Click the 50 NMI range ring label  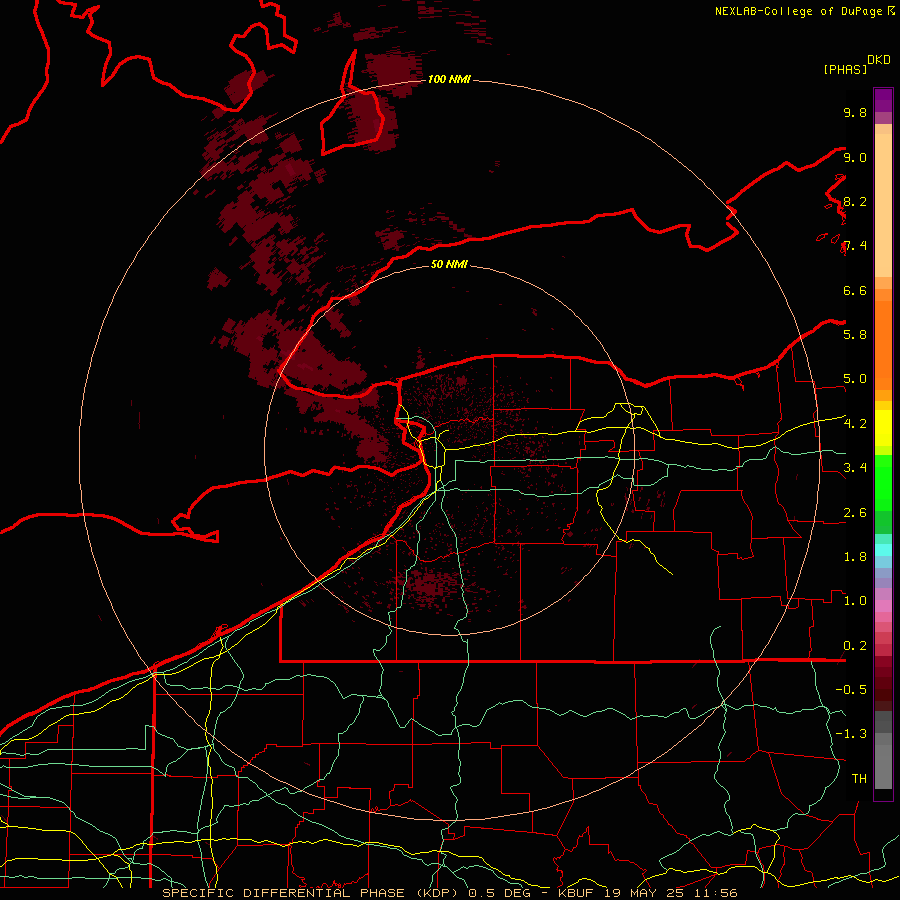coord(449,264)
